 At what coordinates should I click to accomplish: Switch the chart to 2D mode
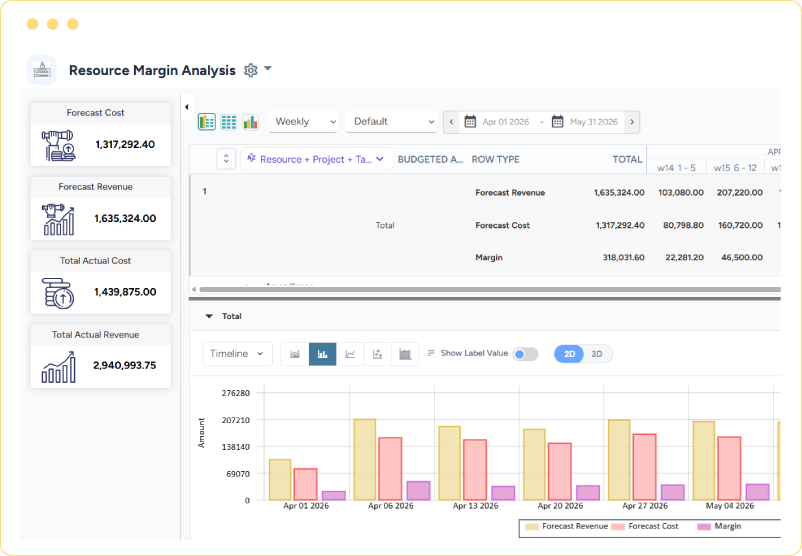coord(569,354)
